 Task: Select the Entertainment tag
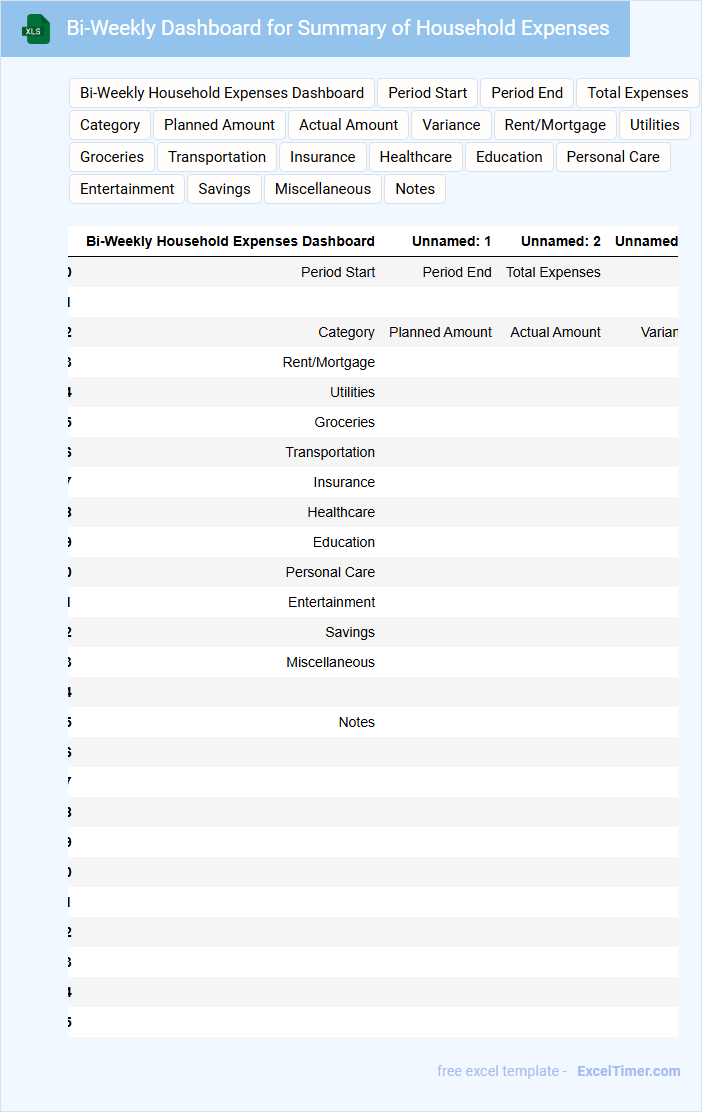(x=127, y=189)
